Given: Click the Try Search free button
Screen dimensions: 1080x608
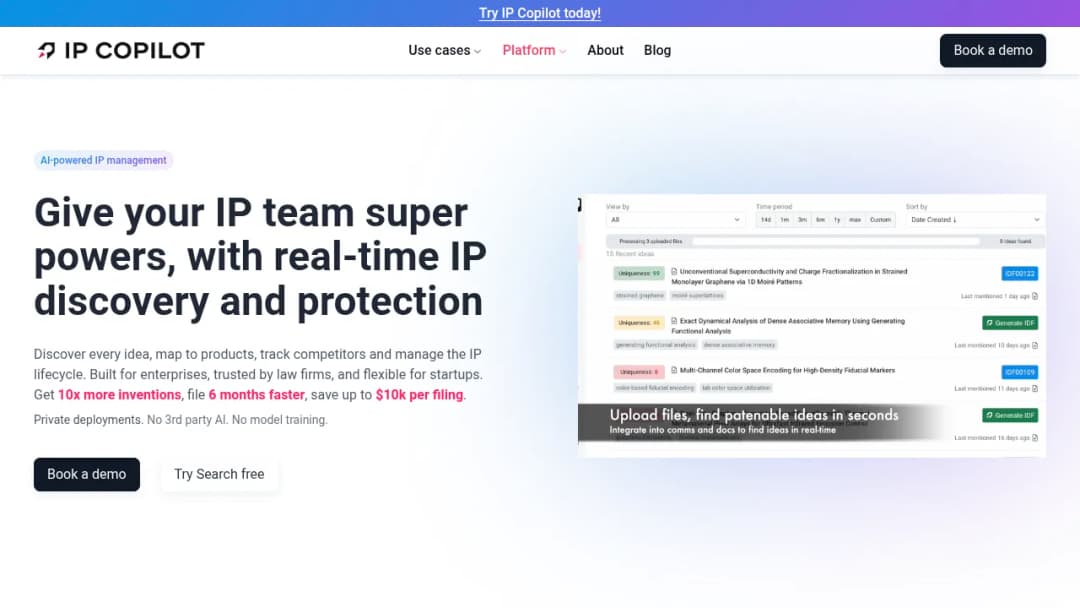Looking at the screenshot, I should [219, 474].
